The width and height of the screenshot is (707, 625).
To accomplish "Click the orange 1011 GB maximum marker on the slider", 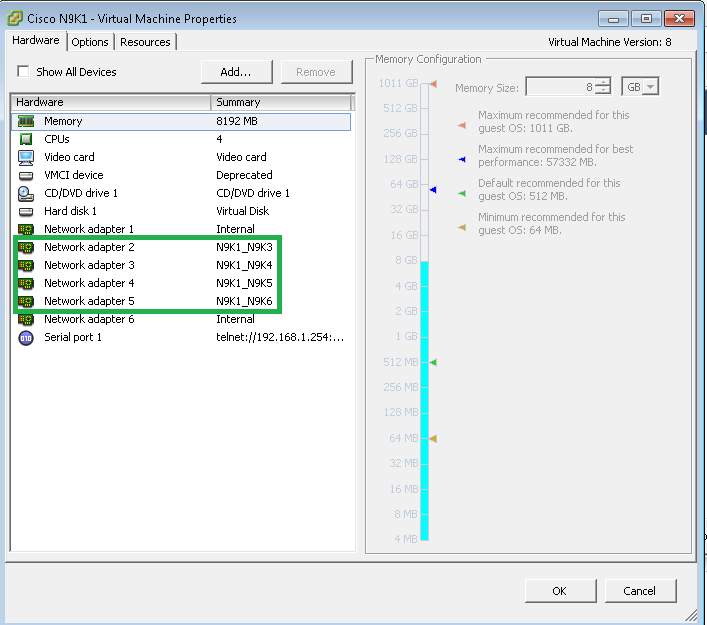I will [x=433, y=83].
